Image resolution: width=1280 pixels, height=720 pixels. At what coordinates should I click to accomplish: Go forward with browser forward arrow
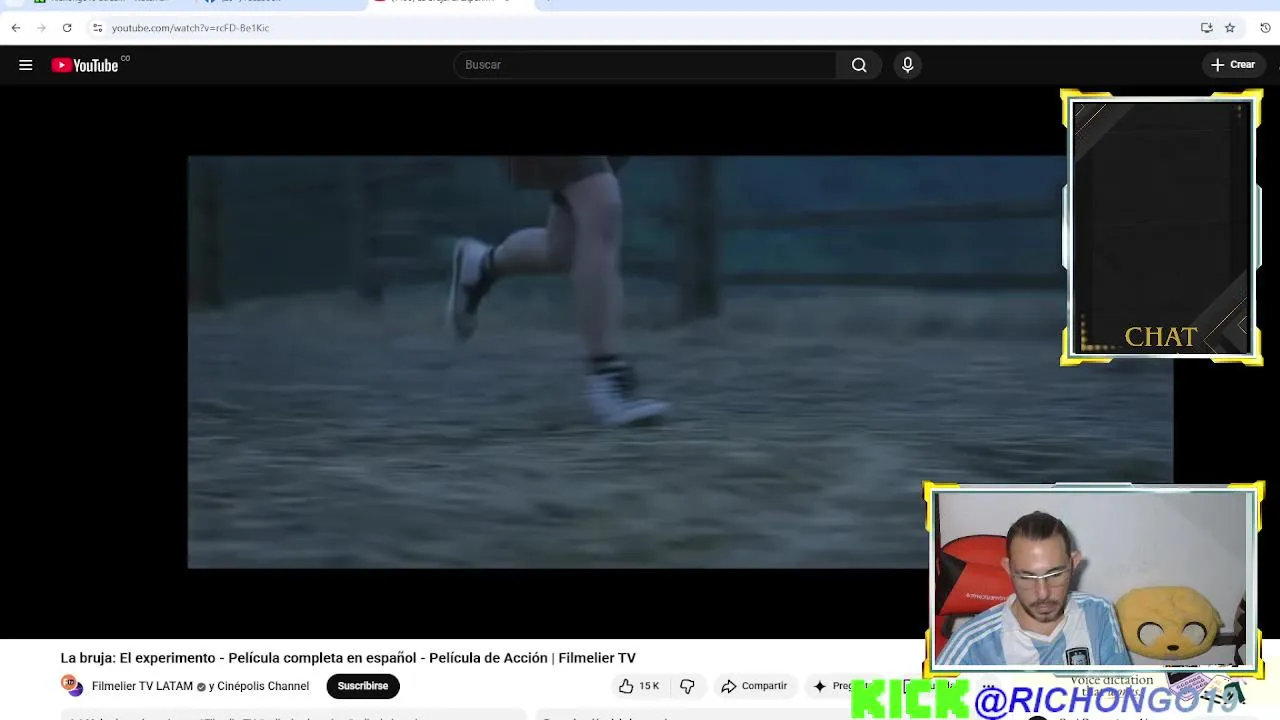(x=41, y=28)
